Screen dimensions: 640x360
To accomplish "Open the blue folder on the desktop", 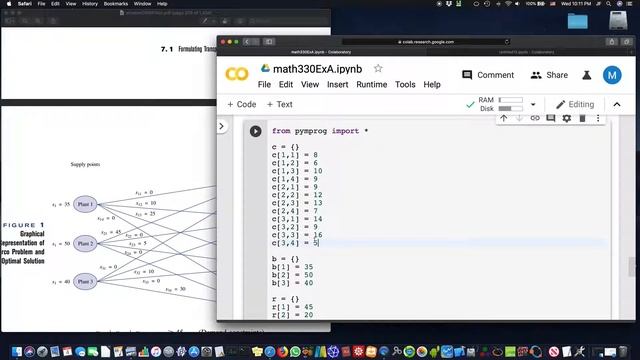I will pos(578,20).
